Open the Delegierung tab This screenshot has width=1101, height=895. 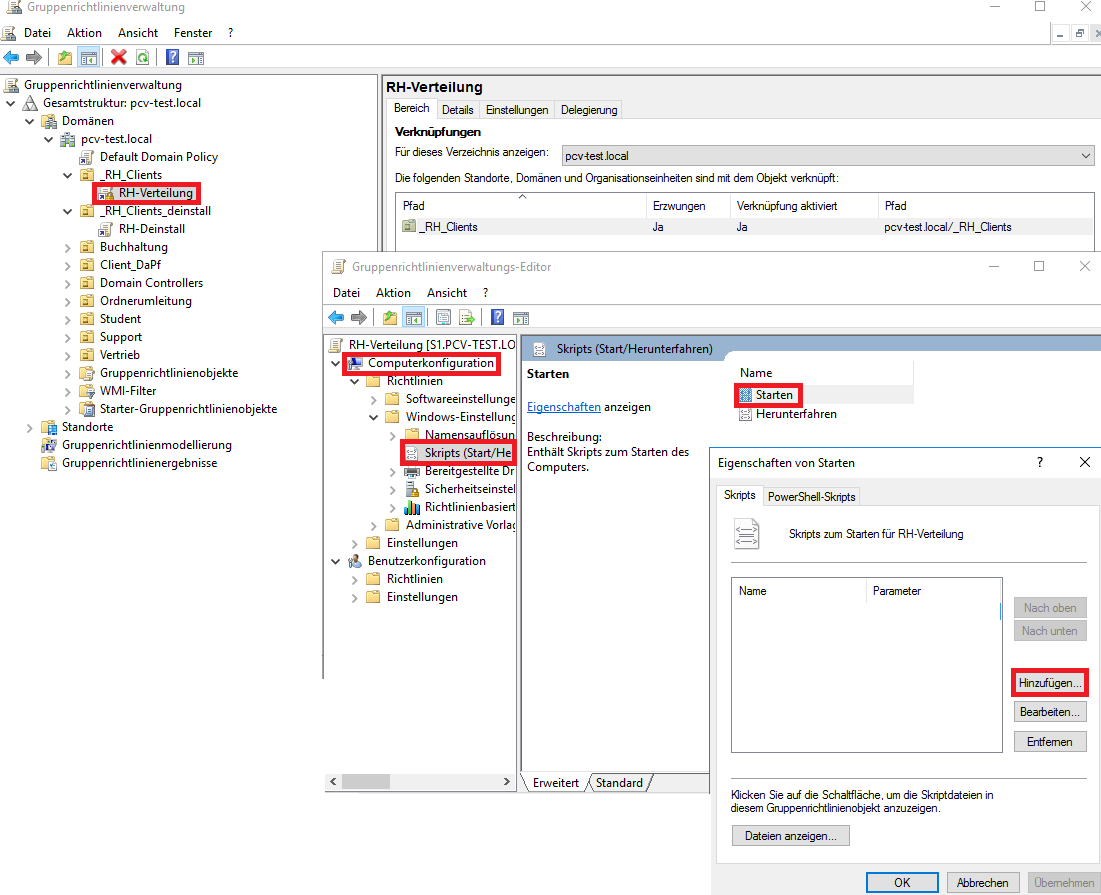click(589, 110)
